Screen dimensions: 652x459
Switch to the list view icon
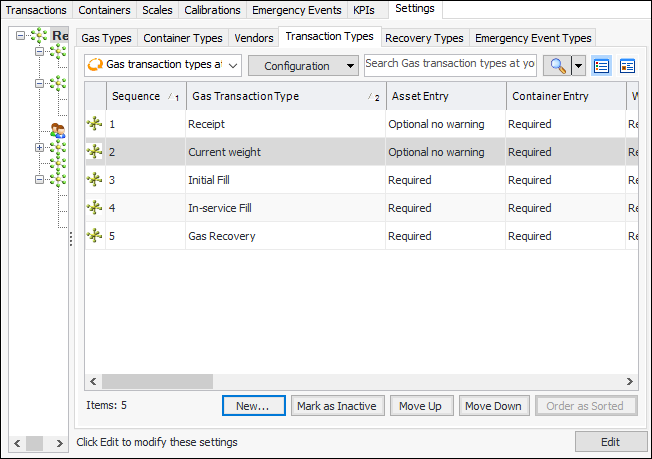tap(602, 66)
